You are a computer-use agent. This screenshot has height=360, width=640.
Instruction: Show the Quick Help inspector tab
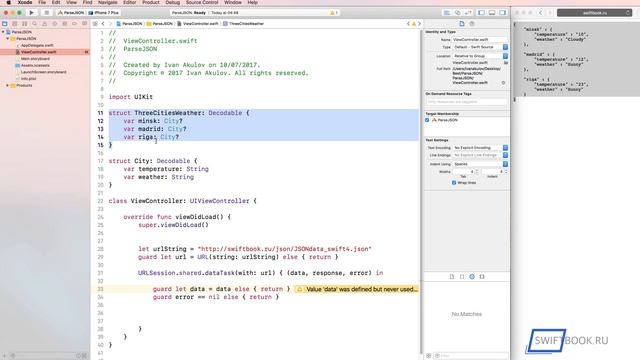coord(472,24)
